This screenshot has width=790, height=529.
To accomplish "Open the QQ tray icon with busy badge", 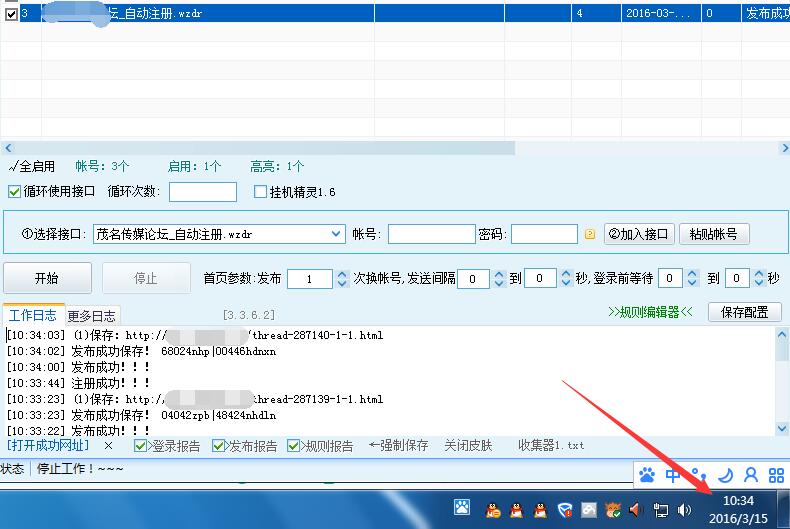I will [x=493, y=510].
